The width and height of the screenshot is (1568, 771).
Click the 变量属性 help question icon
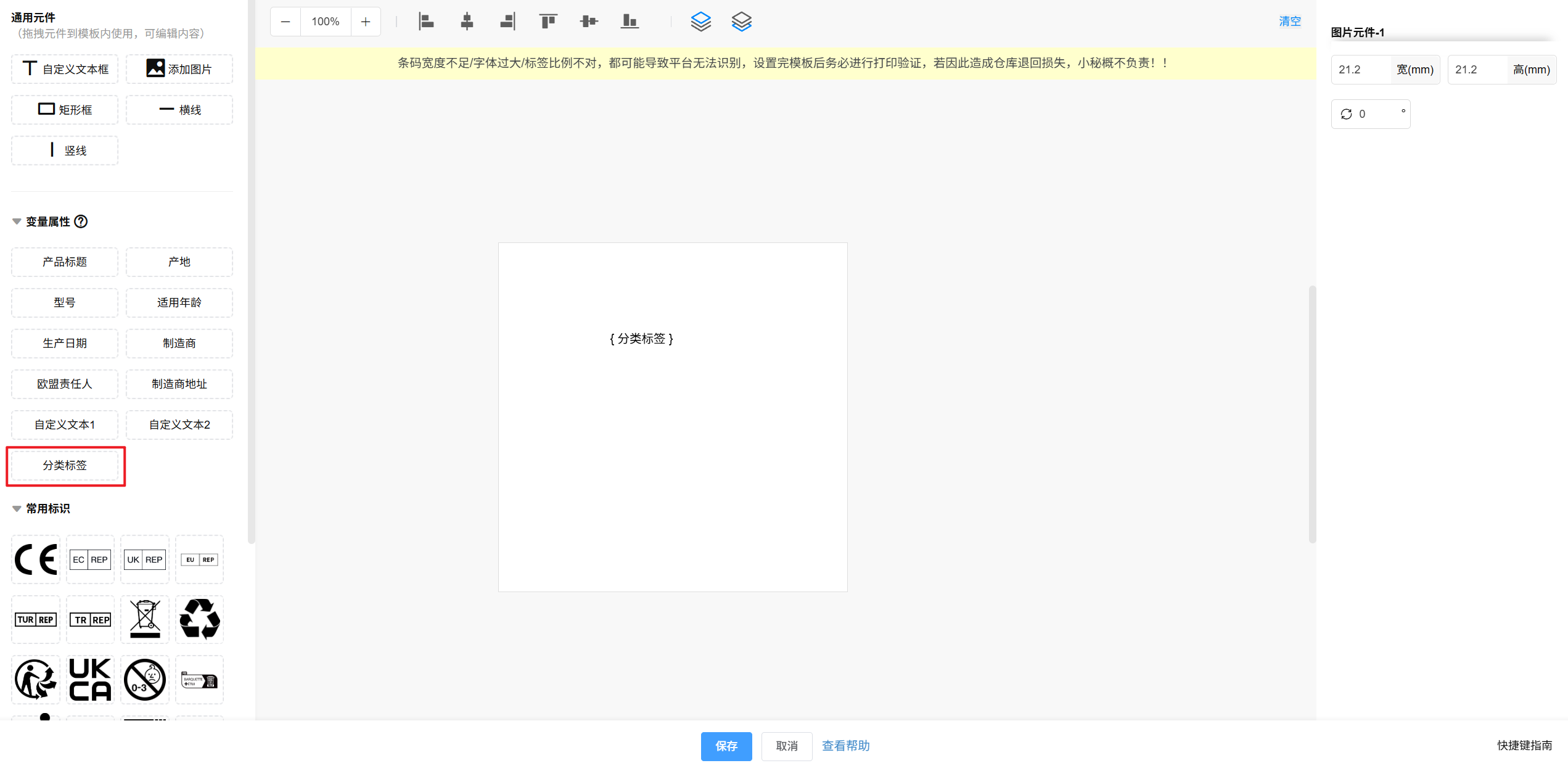81,221
